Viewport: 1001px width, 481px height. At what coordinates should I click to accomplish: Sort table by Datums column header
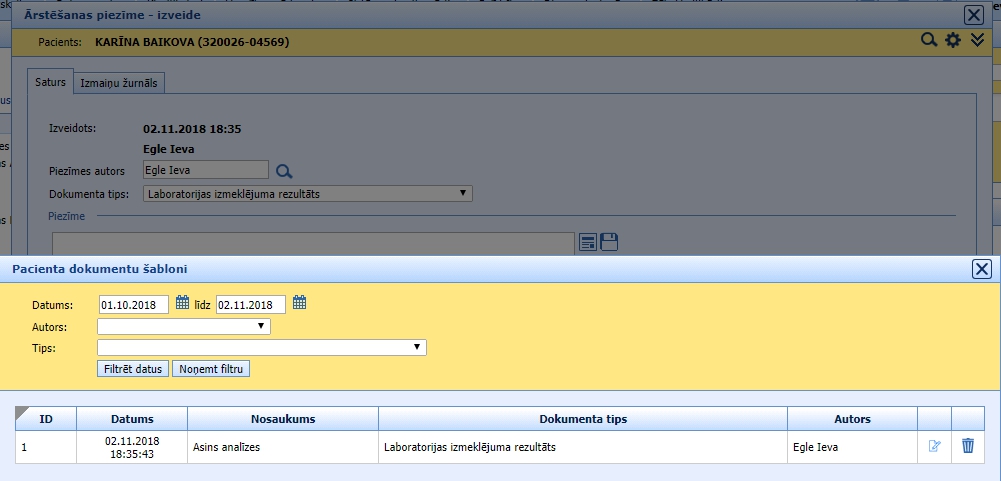click(x=132, y=419)
